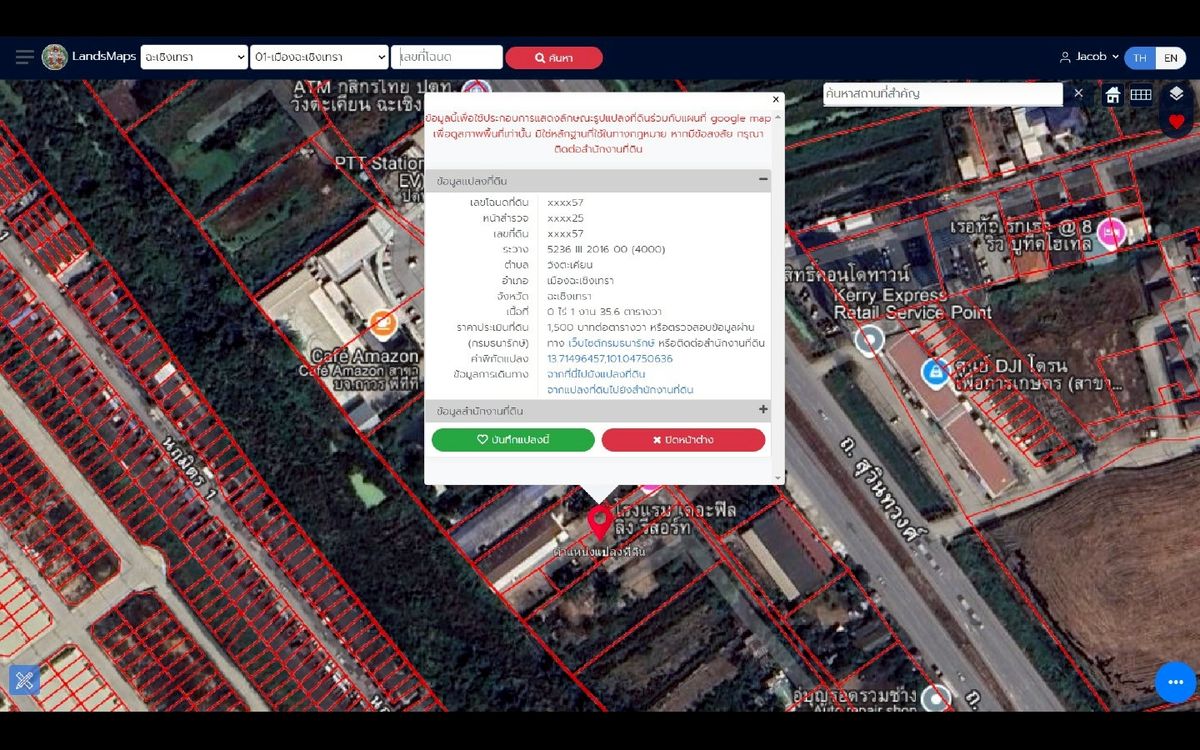
Task: Open the district dropdown 01-เมืองฉะเชิงเทรา
Action: point(319,57)
